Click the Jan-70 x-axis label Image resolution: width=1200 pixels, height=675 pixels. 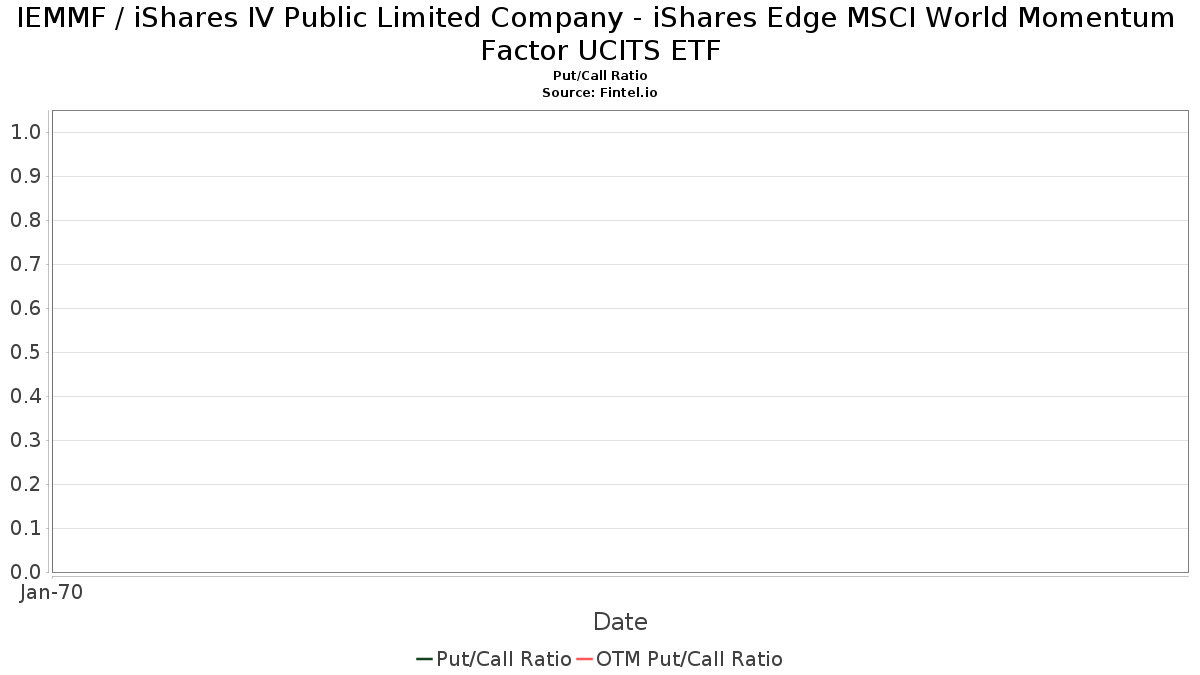(51, 592)
